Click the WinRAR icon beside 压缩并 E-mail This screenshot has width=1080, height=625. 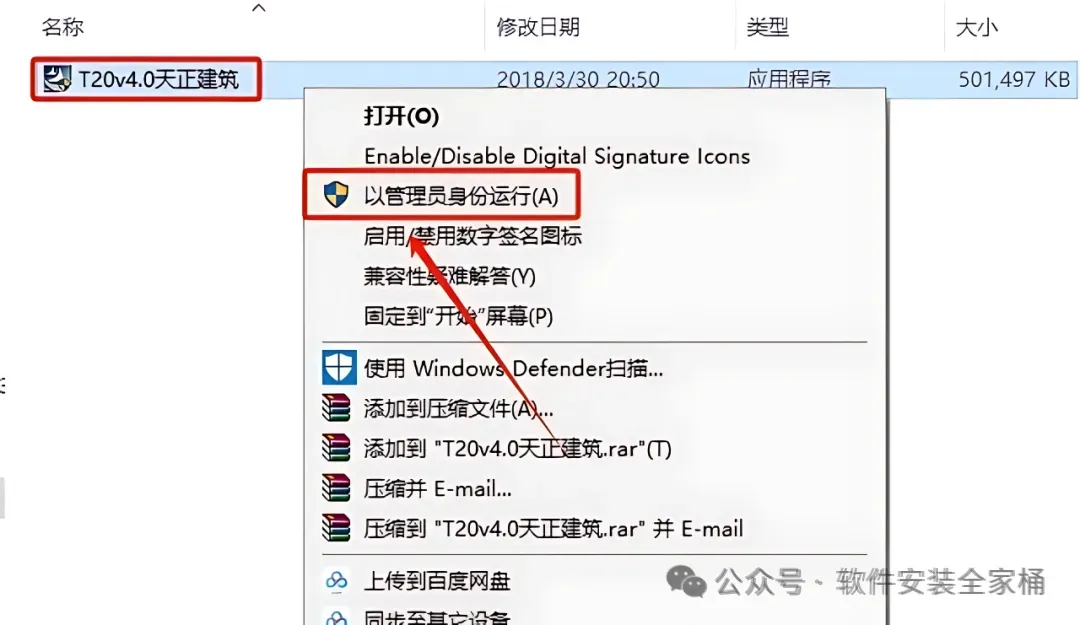point(336,488)
